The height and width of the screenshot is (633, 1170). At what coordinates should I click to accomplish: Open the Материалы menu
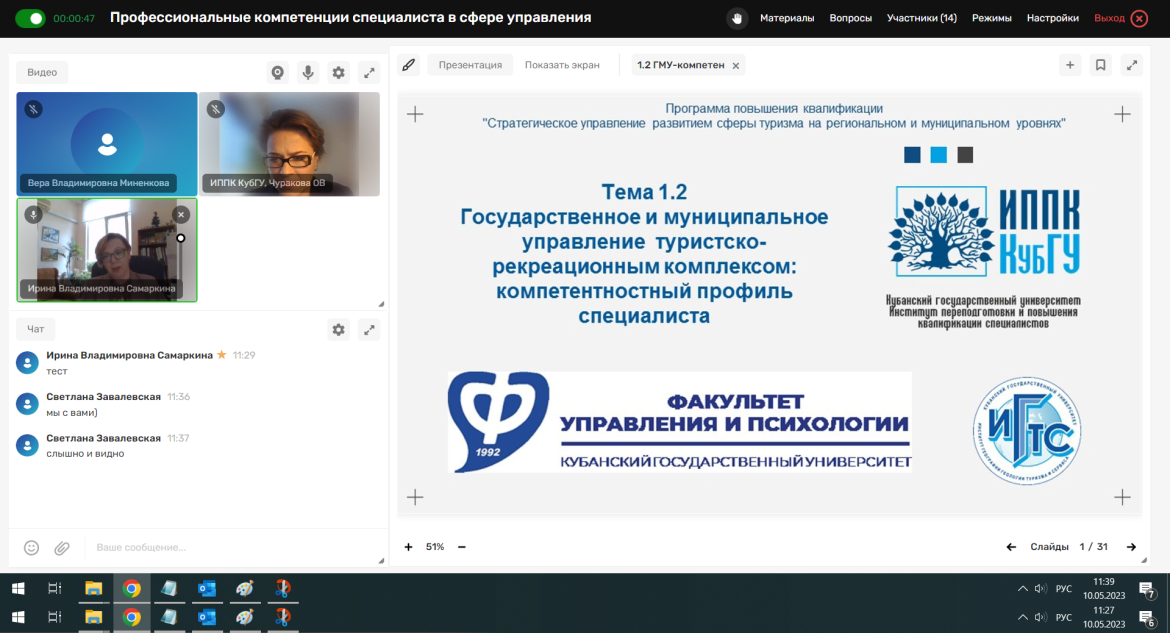[786, 18]
